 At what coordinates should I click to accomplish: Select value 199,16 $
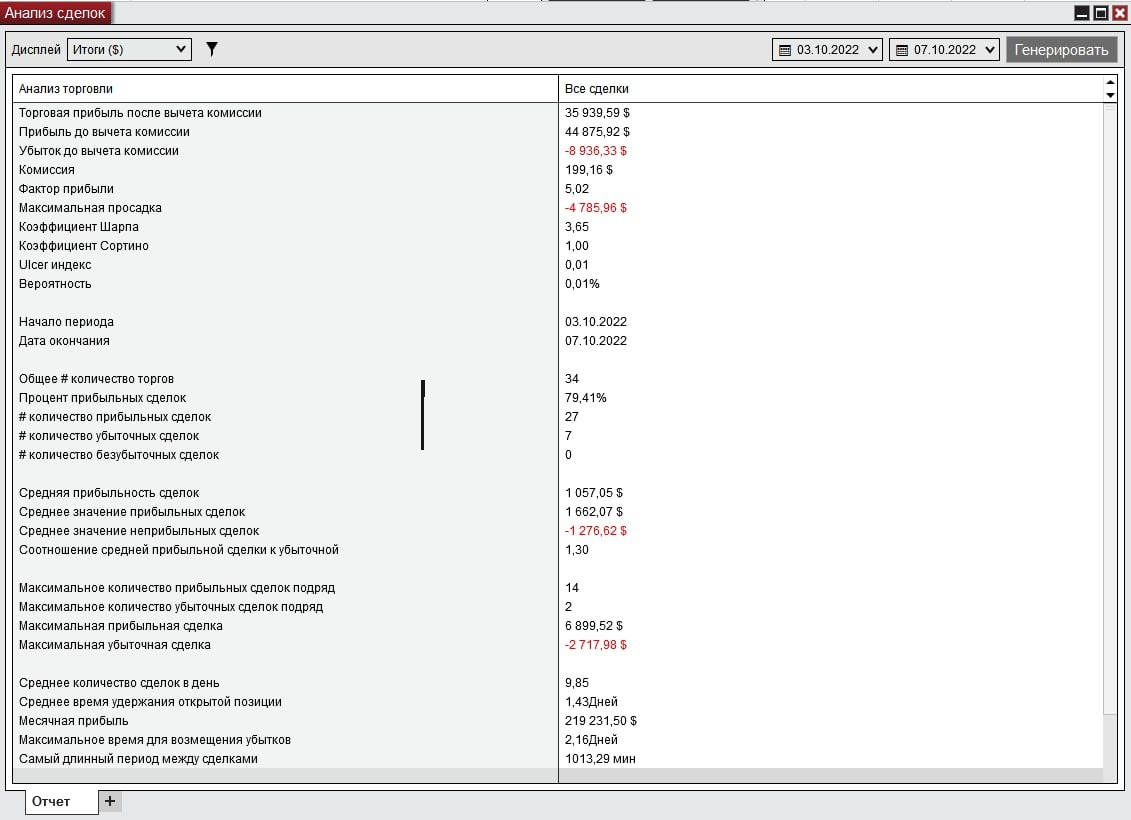[x=589, y=170]
